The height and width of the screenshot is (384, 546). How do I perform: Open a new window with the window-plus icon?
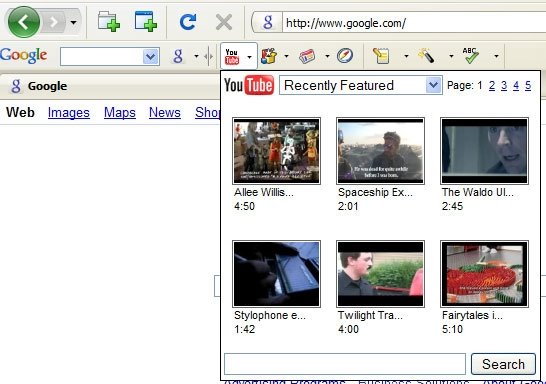pyautogui.click(x=146, y=22)
